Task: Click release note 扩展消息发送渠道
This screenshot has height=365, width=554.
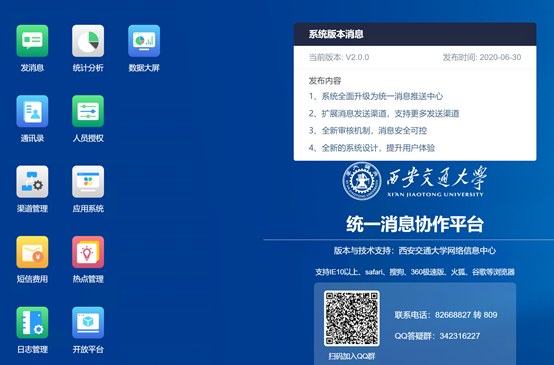Action: [384, 113]
